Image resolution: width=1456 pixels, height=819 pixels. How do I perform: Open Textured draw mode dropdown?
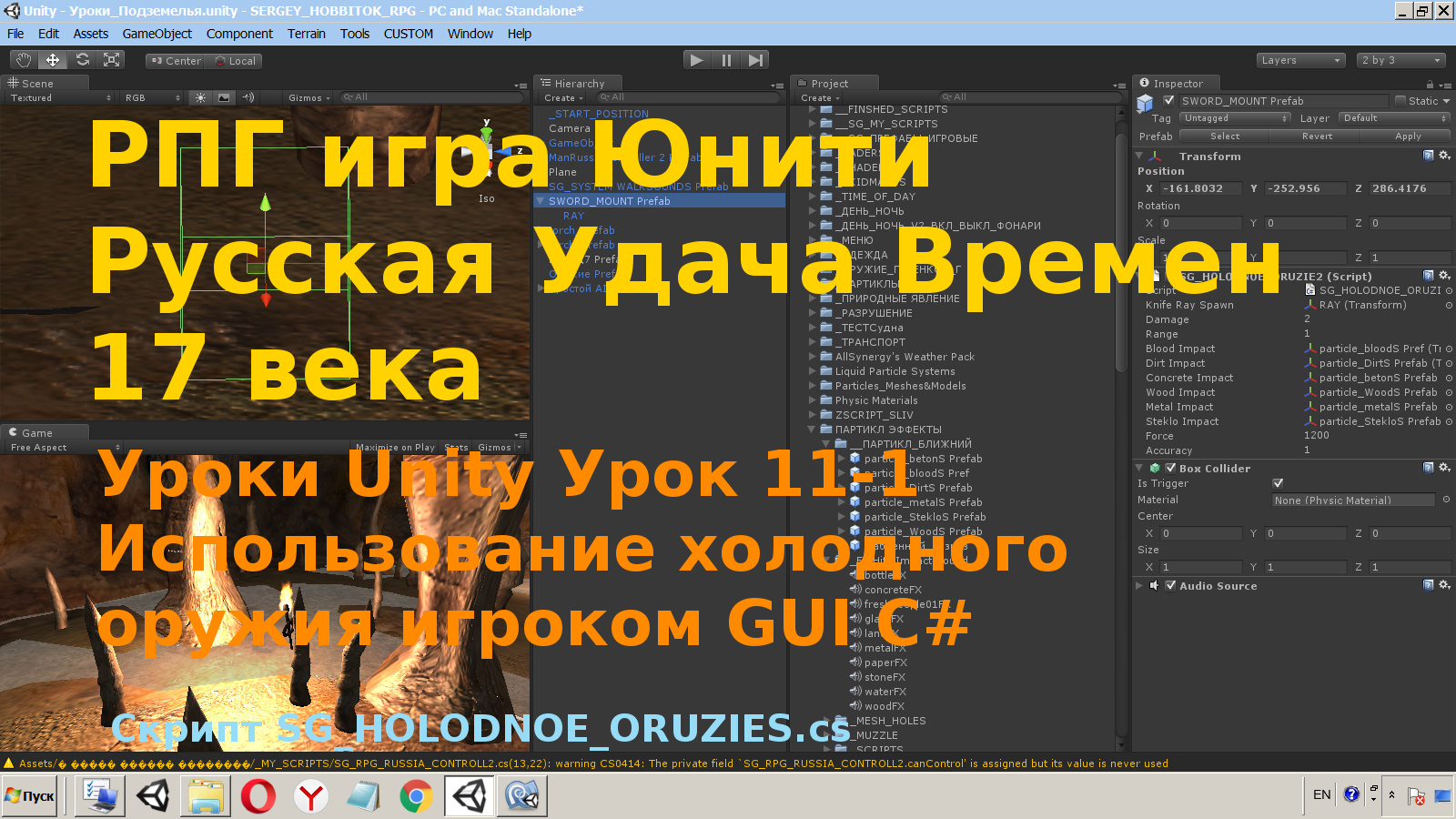pos(61,97)
